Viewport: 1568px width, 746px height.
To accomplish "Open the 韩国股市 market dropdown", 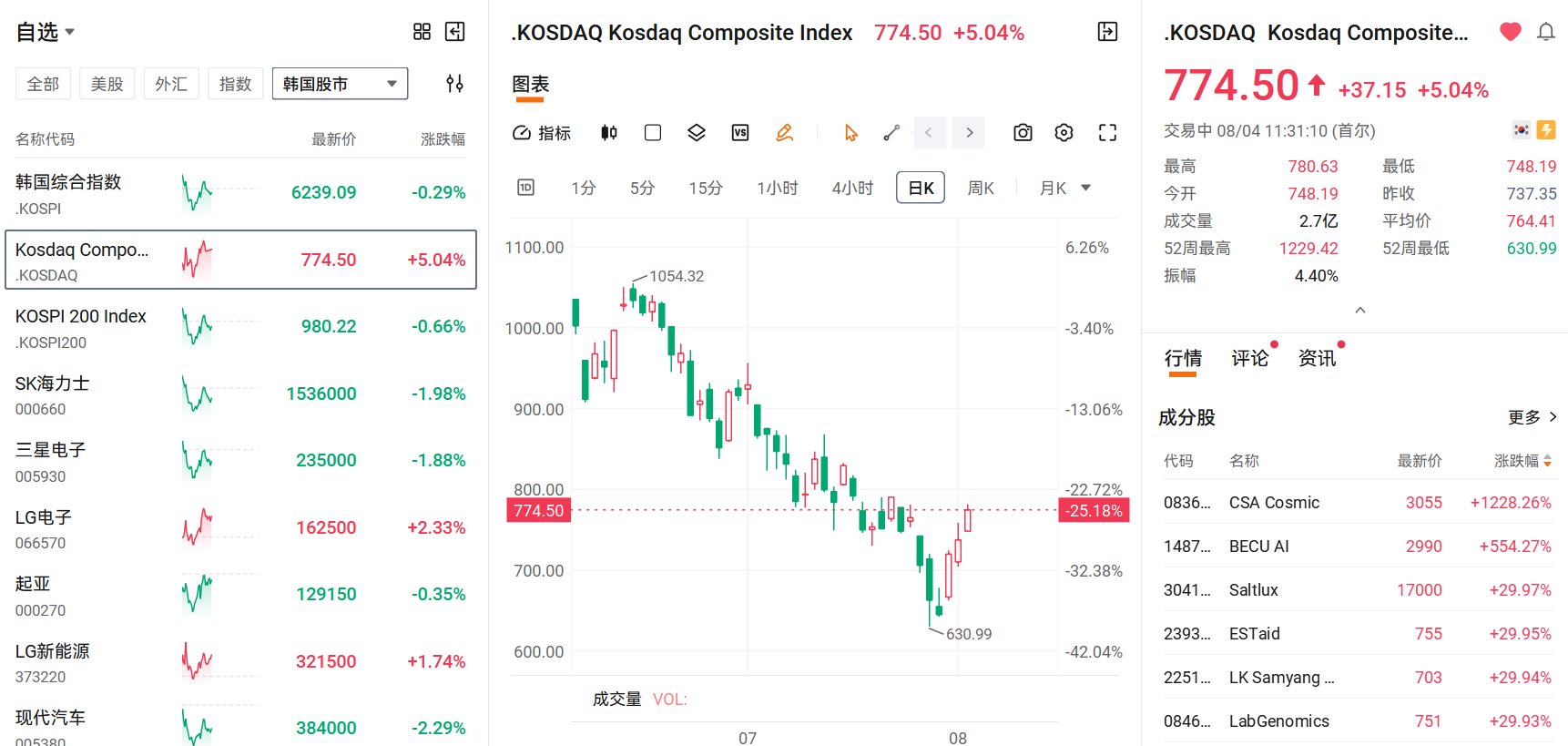I will coord(340,84).
